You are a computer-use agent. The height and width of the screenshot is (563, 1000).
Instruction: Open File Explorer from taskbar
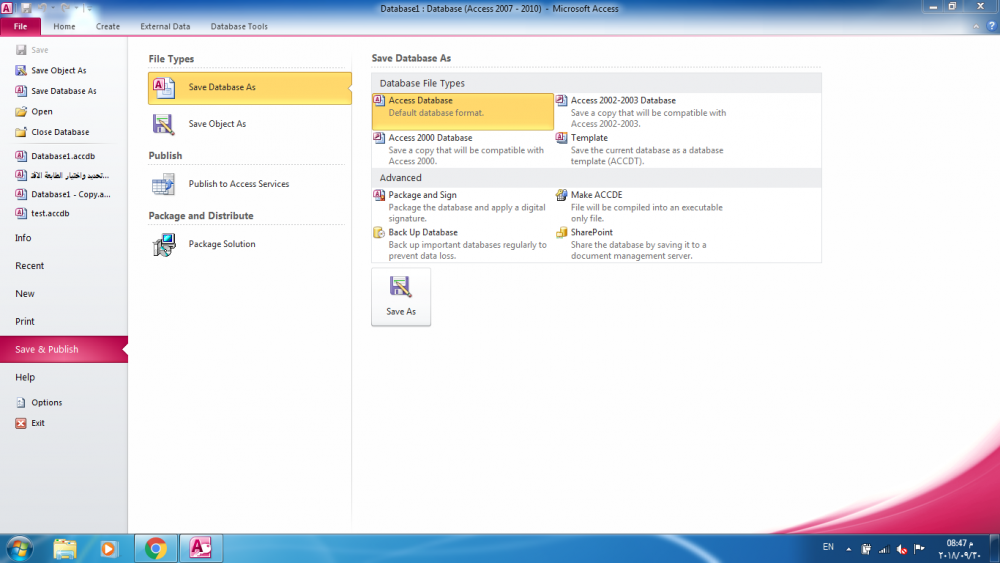(x=64, y=548)
